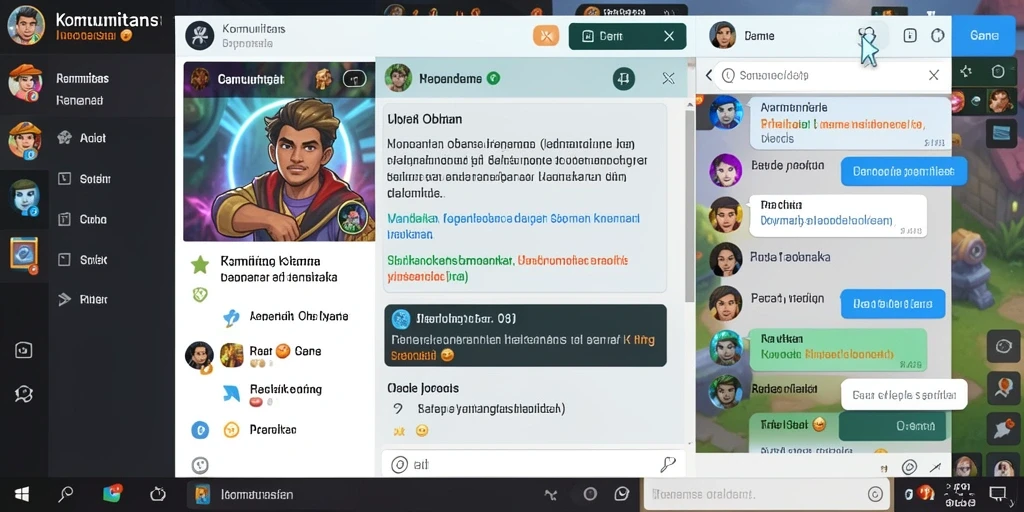This screenshot has width=1024, height=512.
Task: Click the blue Denocde poemfiaes bubble button
Action: coord(904,172)
